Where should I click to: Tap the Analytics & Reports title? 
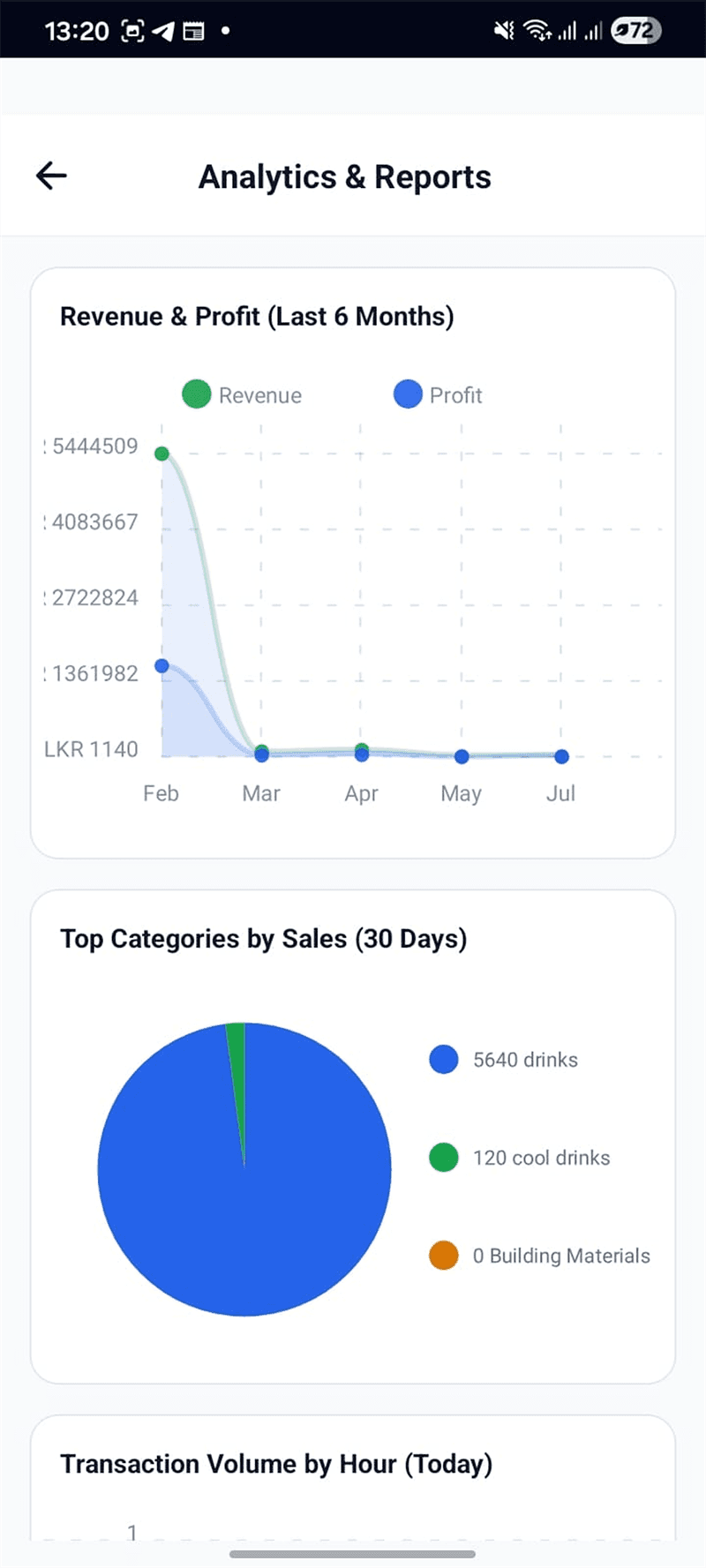344,176
